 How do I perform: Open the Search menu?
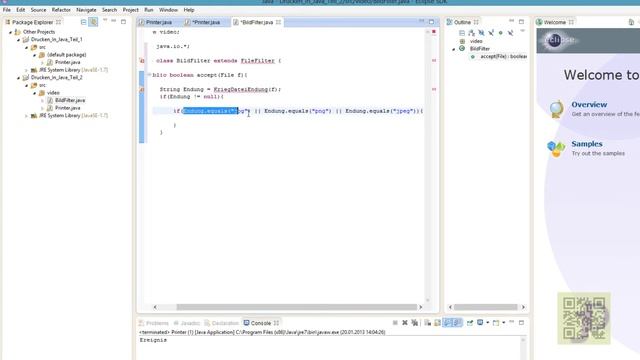coord(109,9)
